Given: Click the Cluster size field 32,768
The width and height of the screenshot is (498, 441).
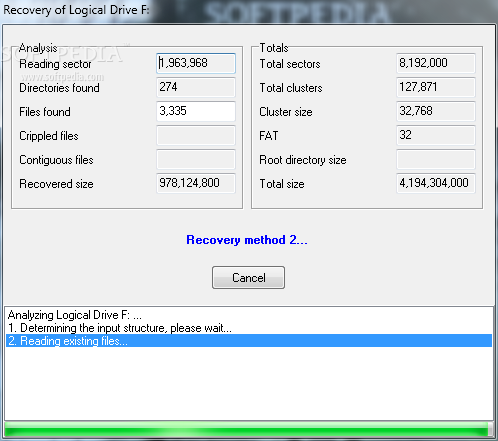Looking at the screenshot, I should click(436, 111).
